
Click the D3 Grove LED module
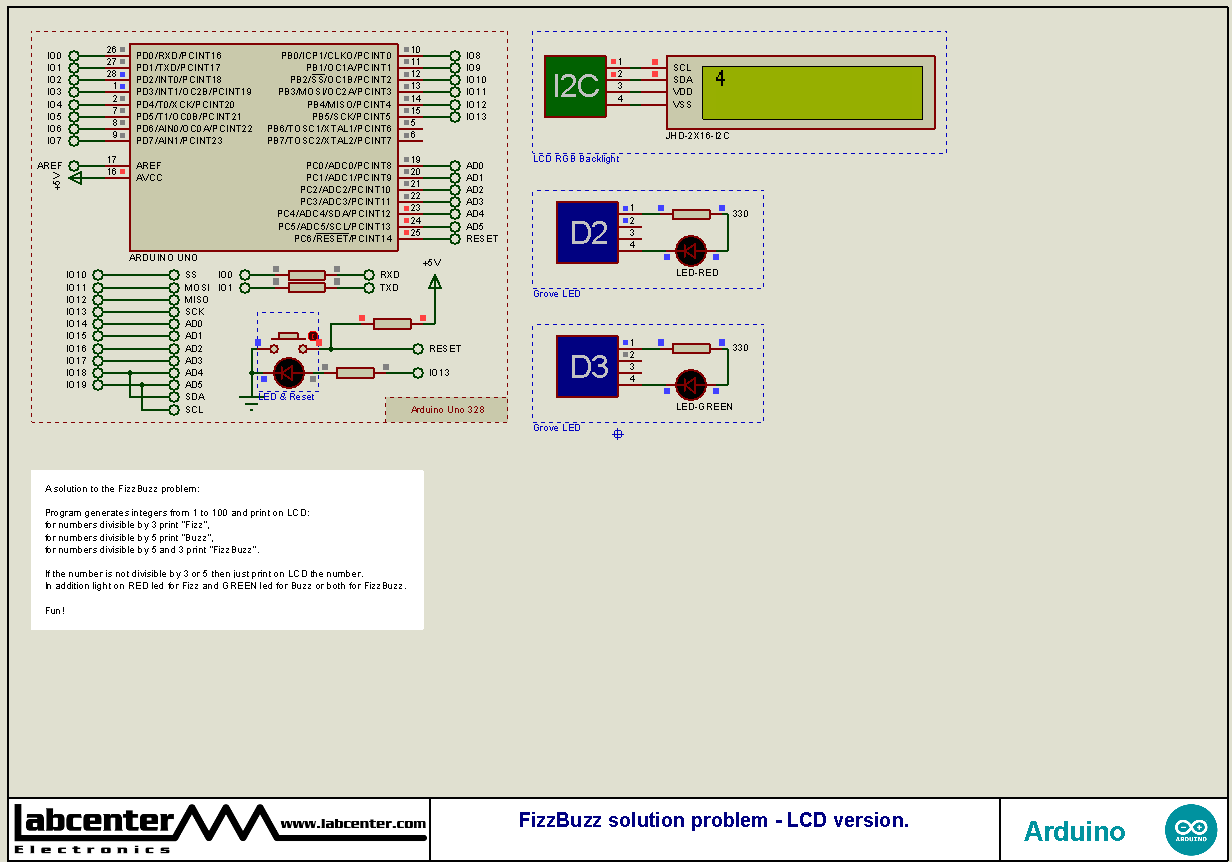point(588,368)
